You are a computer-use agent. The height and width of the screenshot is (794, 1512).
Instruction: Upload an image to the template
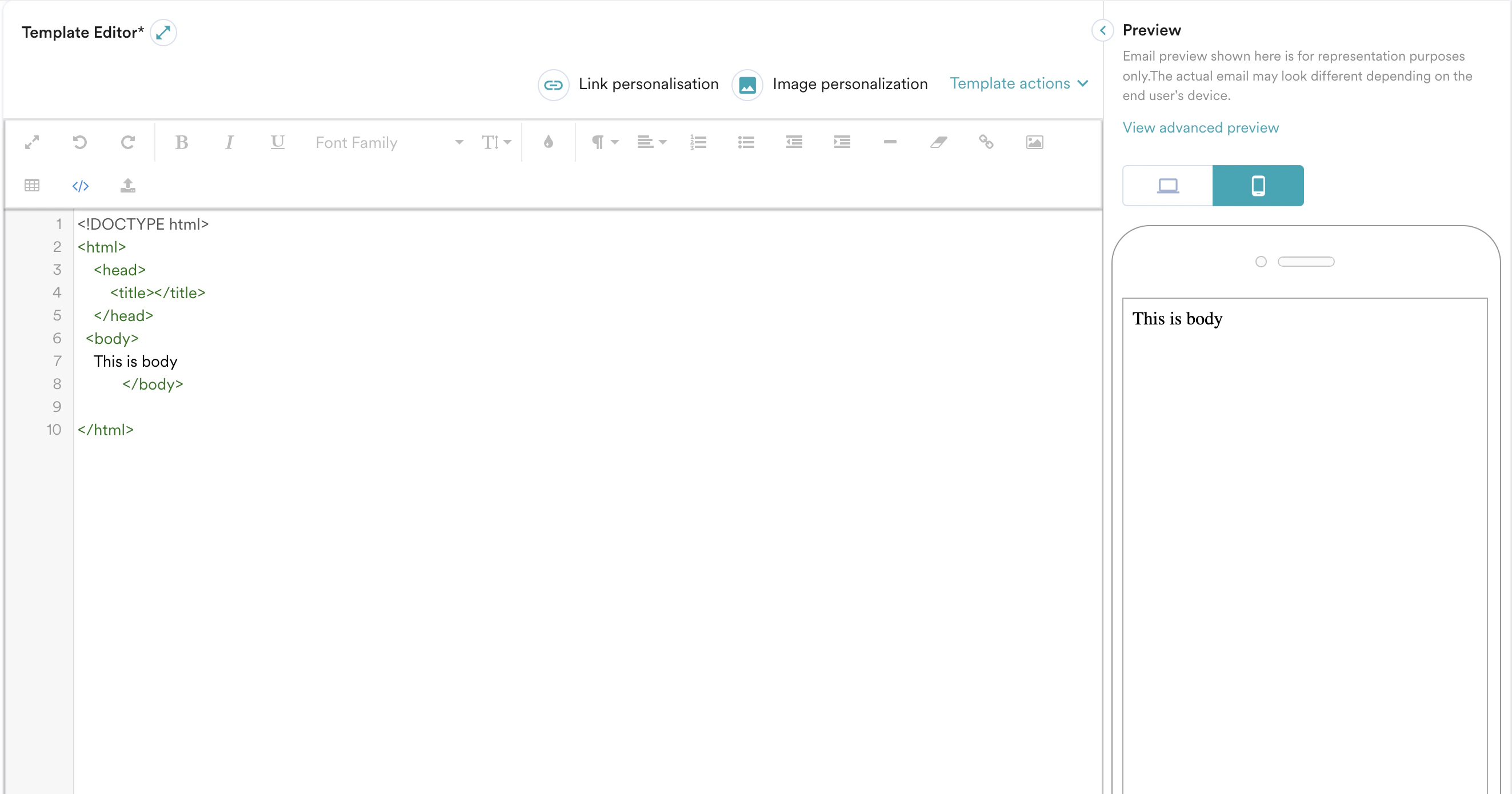[128, 186]
